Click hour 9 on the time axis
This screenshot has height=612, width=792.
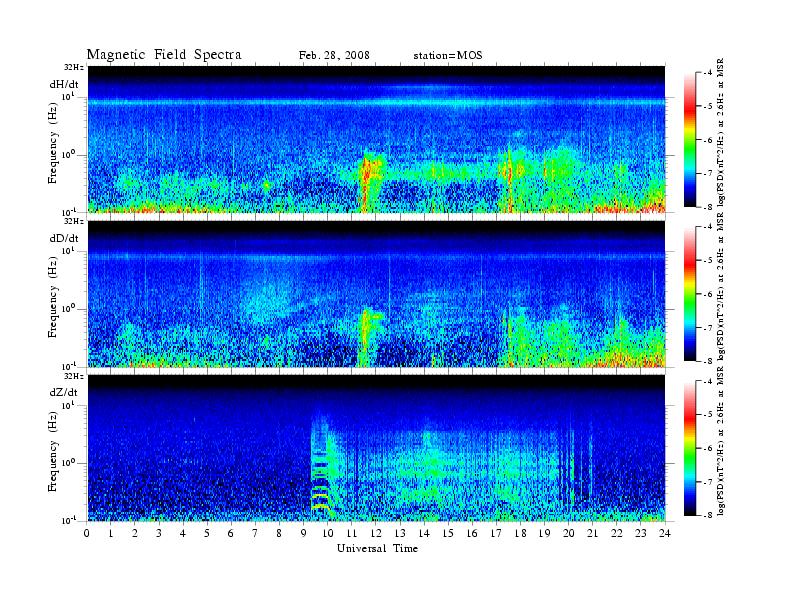(x=303, y=533)
